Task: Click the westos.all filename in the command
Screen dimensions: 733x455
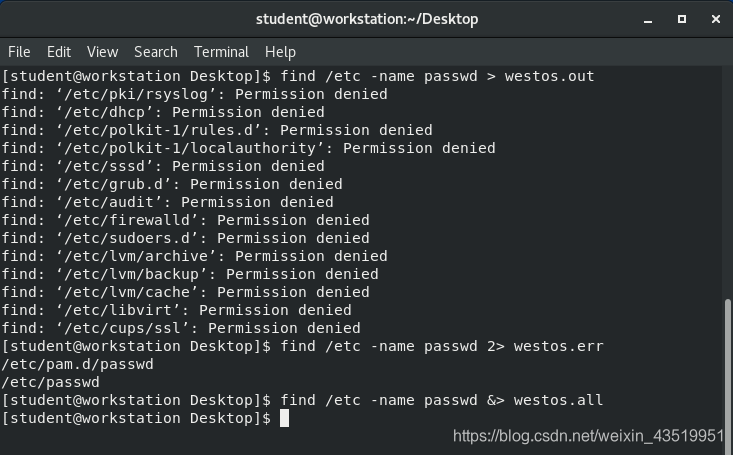Action: pos(558,400)
